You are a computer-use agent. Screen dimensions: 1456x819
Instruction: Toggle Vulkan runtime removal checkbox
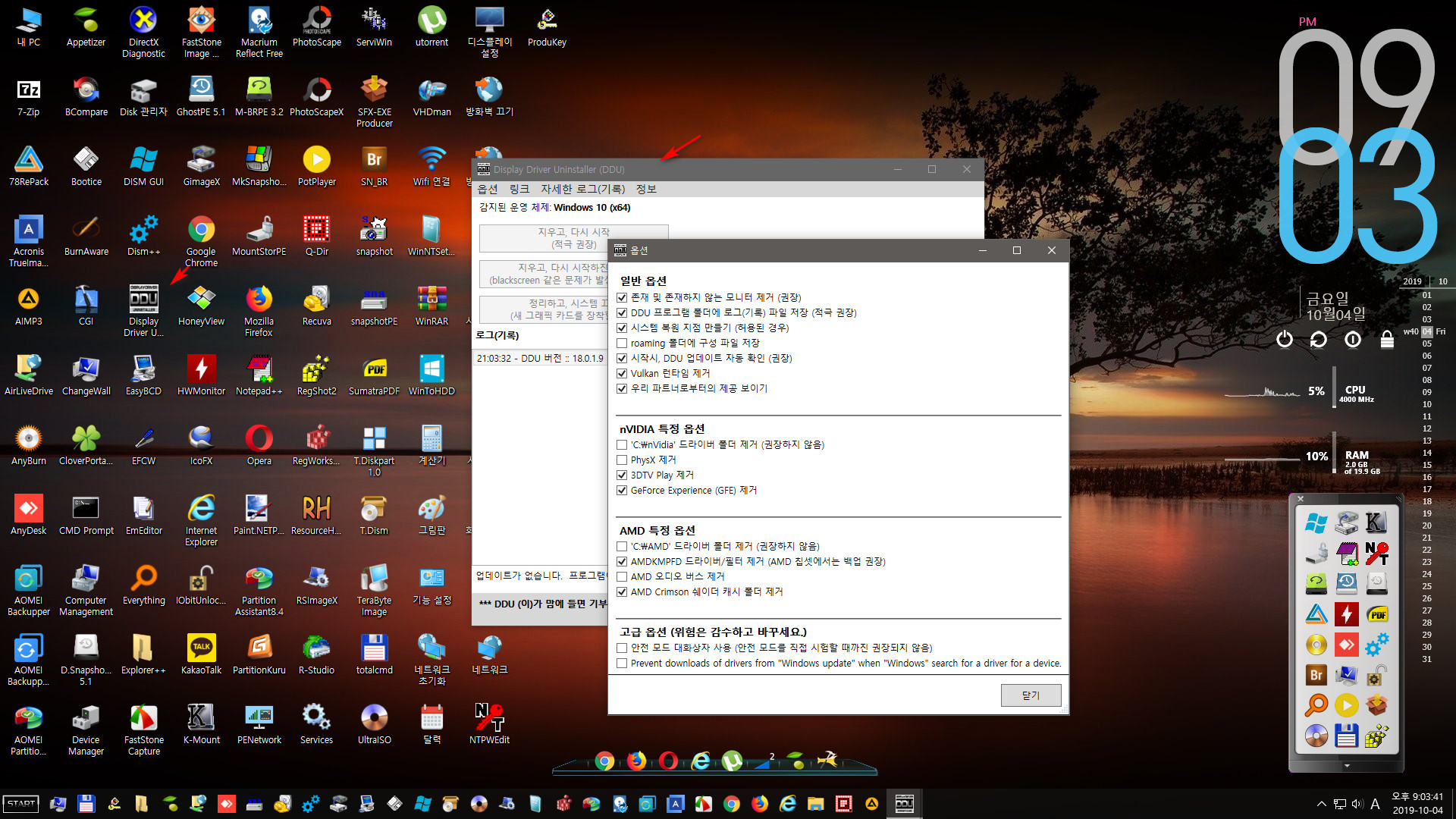(622, 373)
